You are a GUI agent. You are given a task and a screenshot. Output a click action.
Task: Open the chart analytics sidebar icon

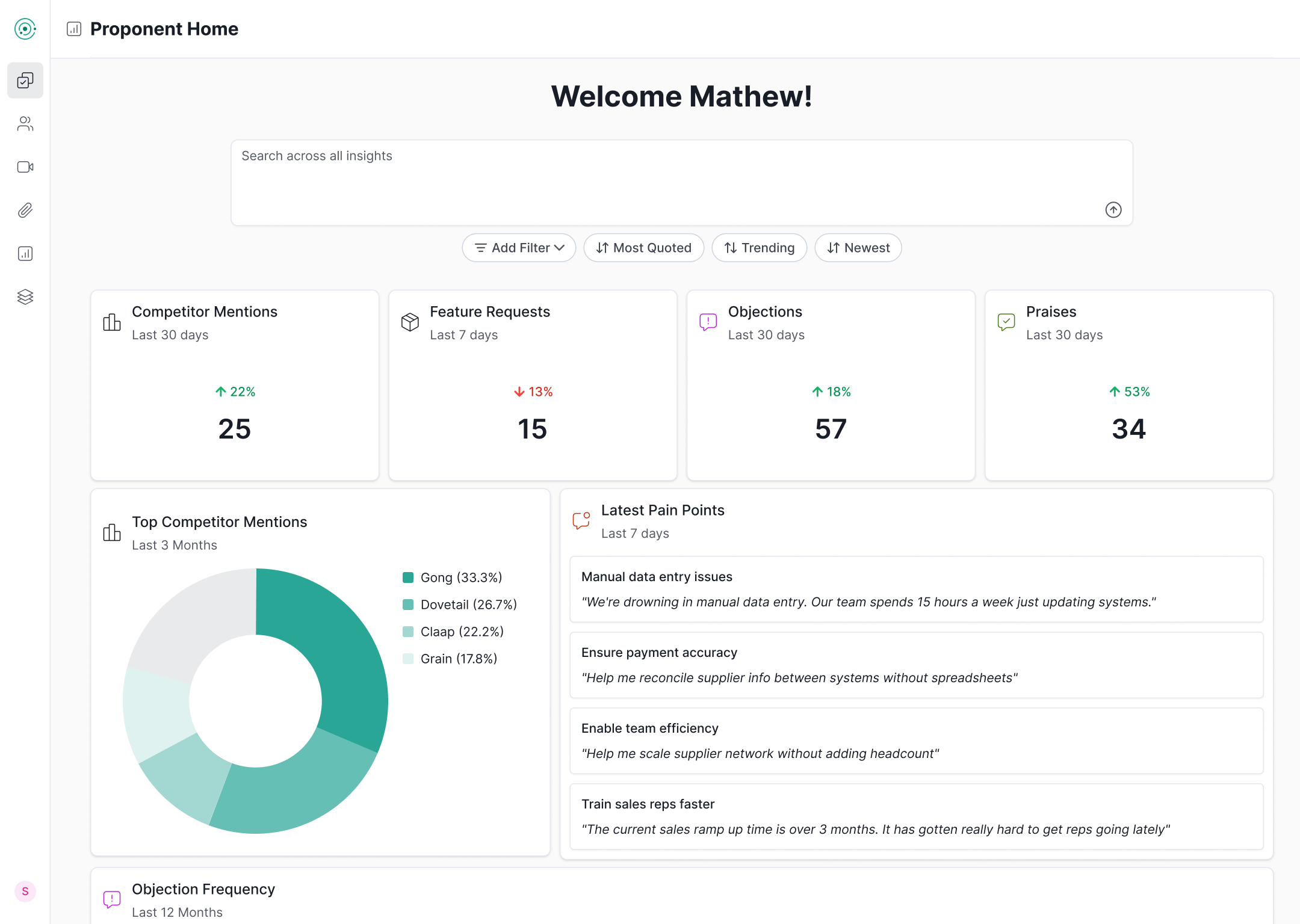pos(25,254)
